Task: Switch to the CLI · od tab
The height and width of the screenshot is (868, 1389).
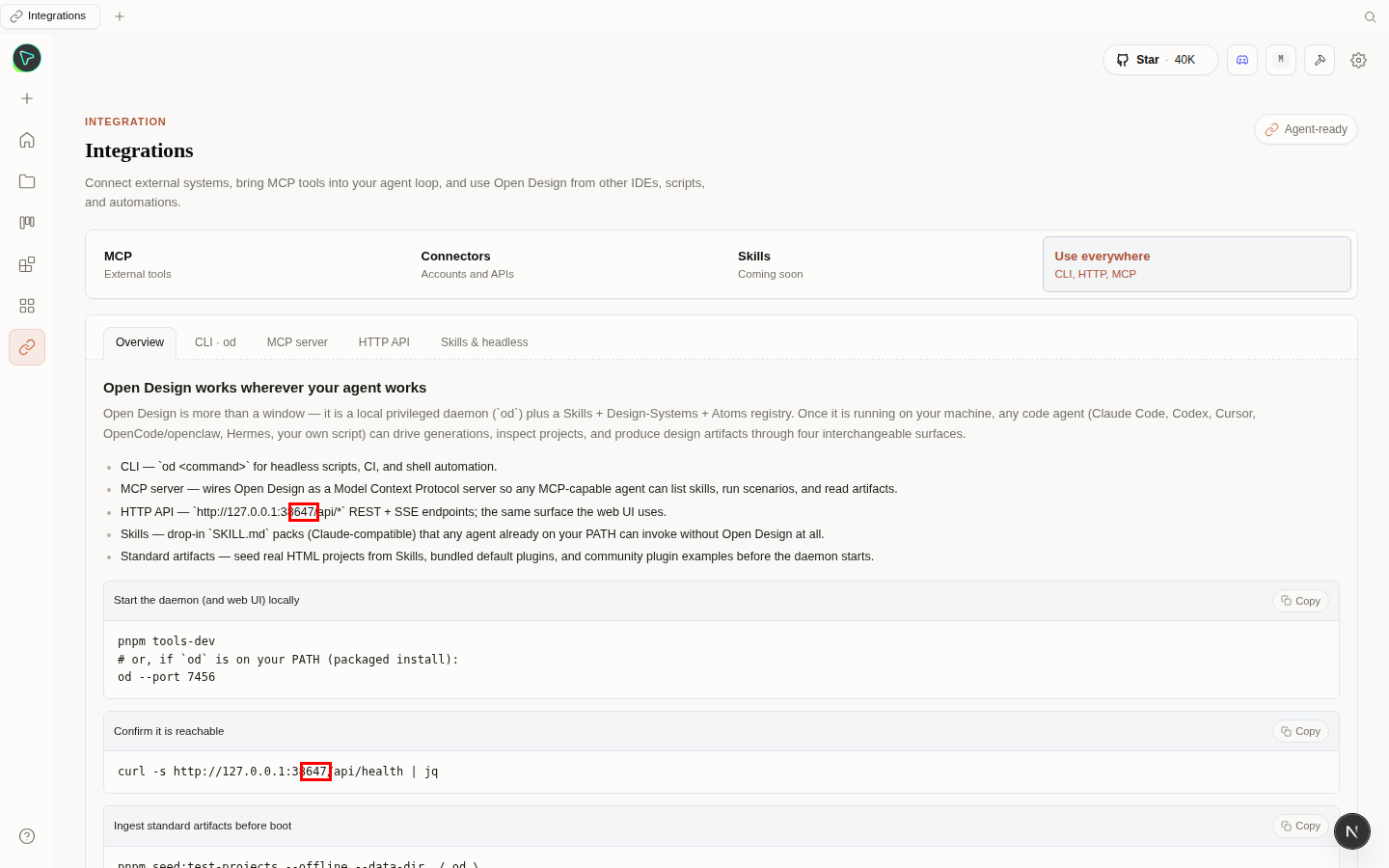Action: tap(215, 342)
